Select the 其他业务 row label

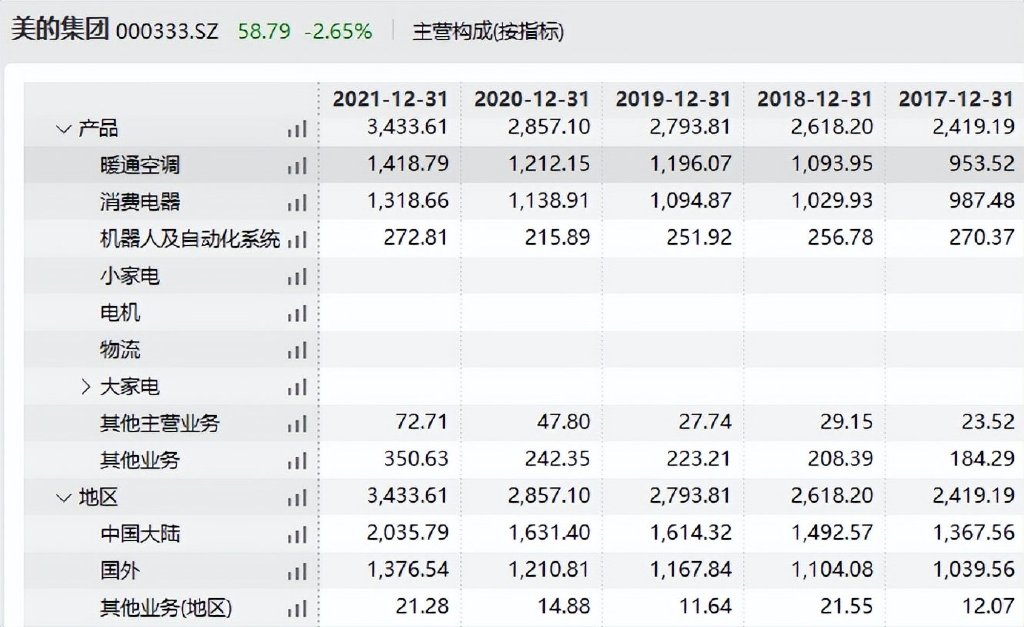(x=140, y=461)
